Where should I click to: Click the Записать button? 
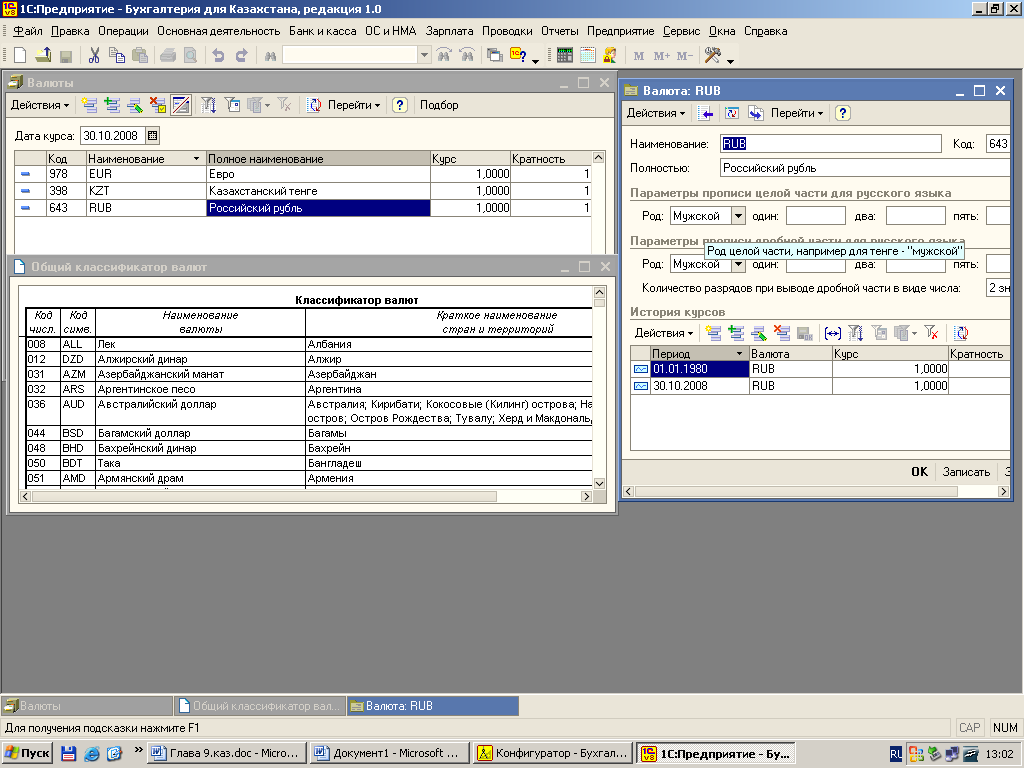pos(966,472)
